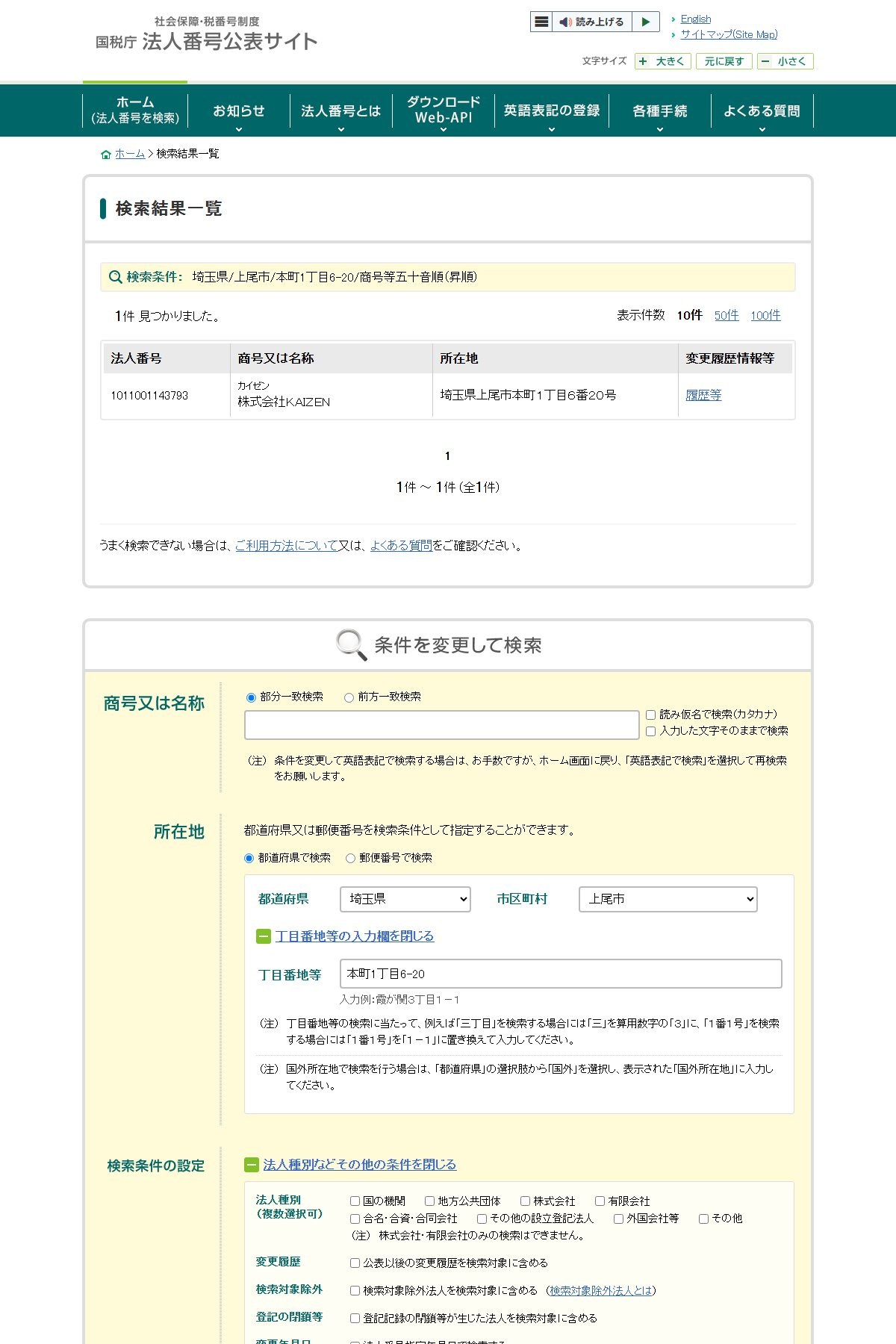Show 50件 results per page
Screen dimensions: 896x1344
727,315
